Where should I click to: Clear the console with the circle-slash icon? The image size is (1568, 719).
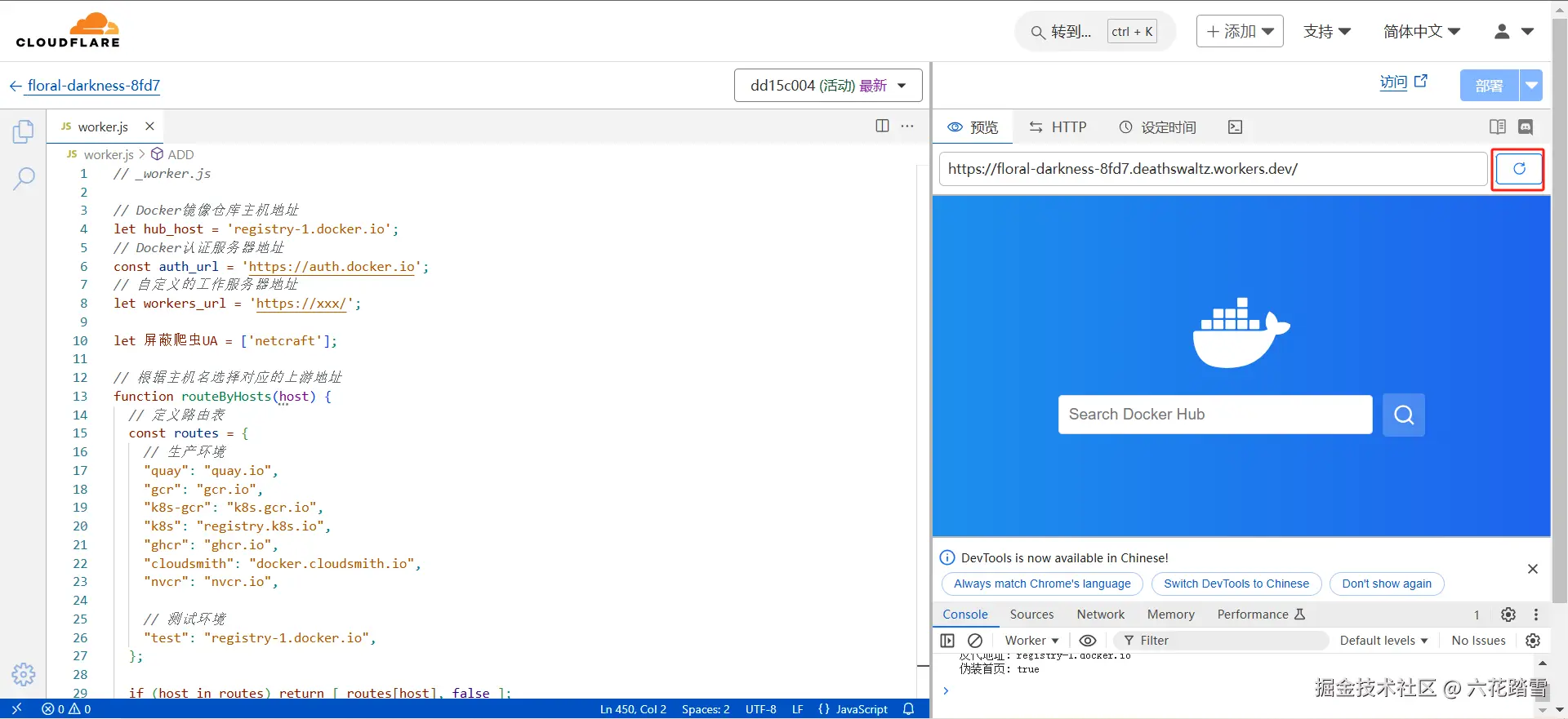coord(975,641)
